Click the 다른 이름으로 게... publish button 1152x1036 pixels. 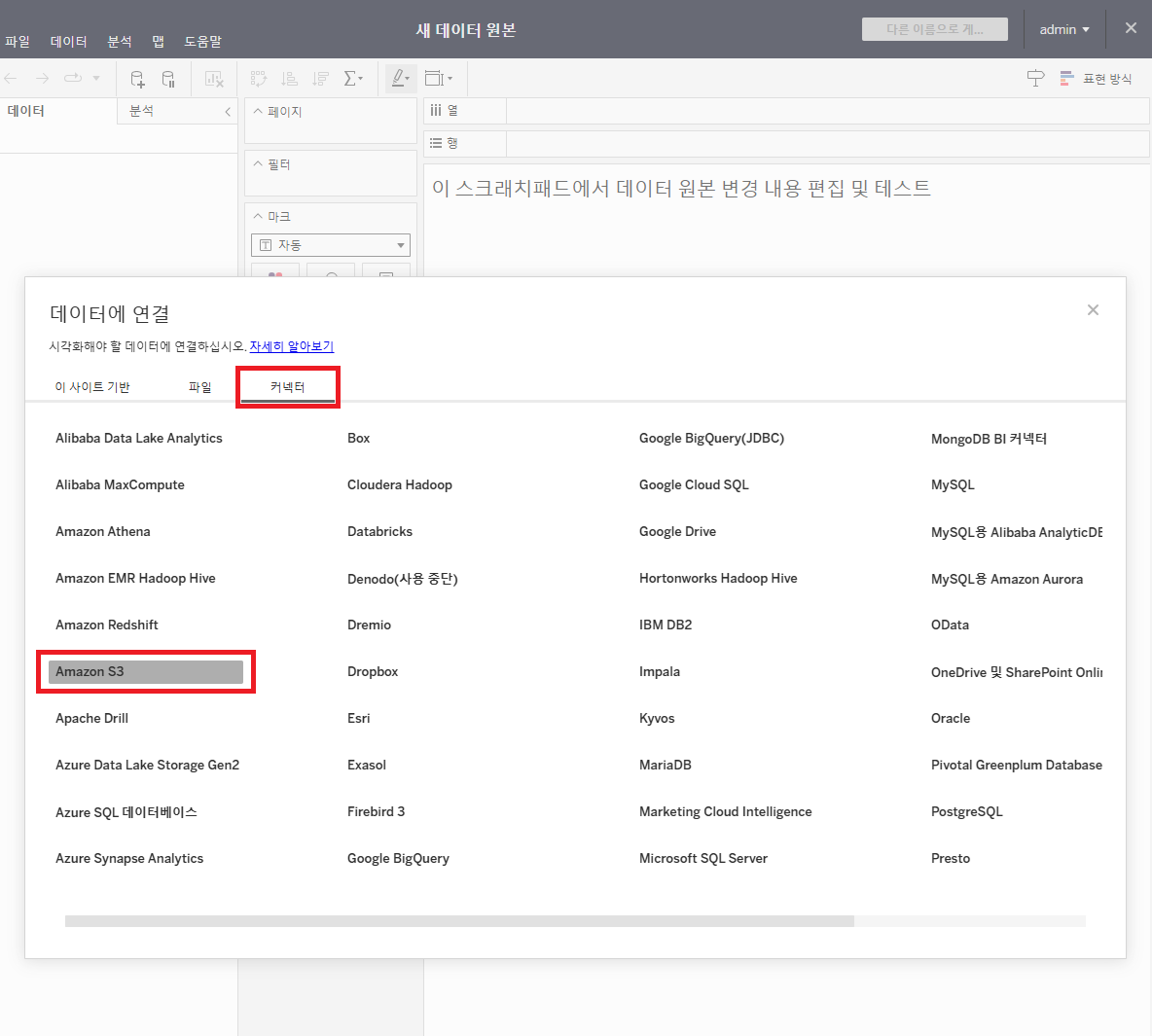click(x=934, y=29)
